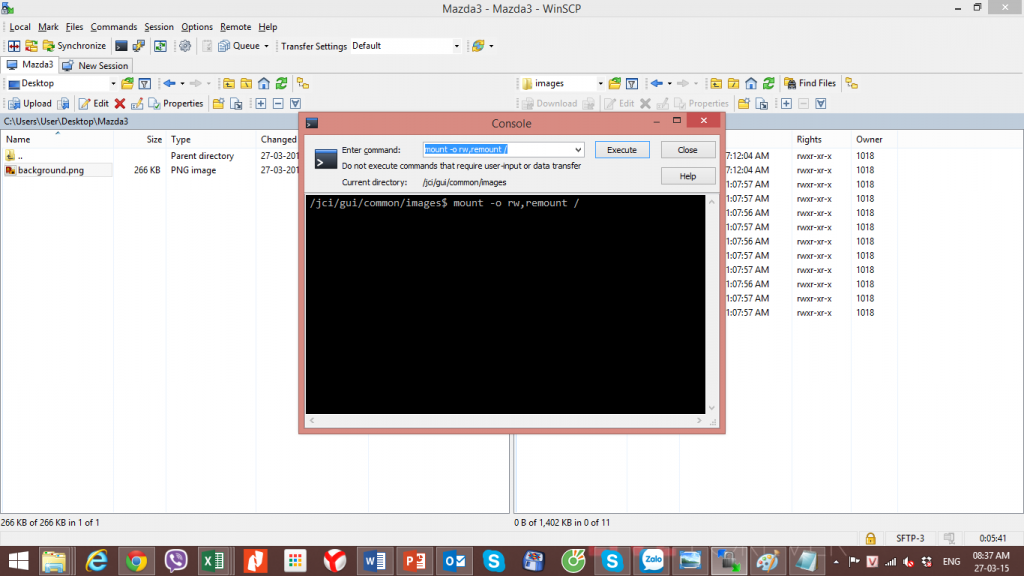Expand the local Desktop drive dropdown
This screenshot has height=576, width=1024.
point(112,84)
